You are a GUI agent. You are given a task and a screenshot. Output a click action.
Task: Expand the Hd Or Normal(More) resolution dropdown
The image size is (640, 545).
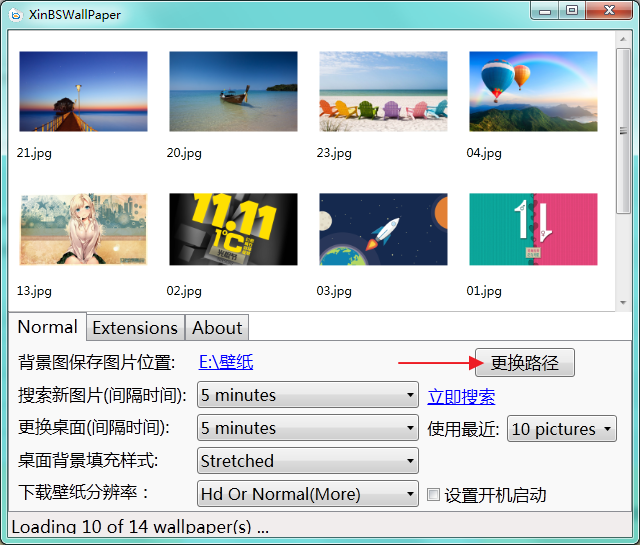[307, 494]
